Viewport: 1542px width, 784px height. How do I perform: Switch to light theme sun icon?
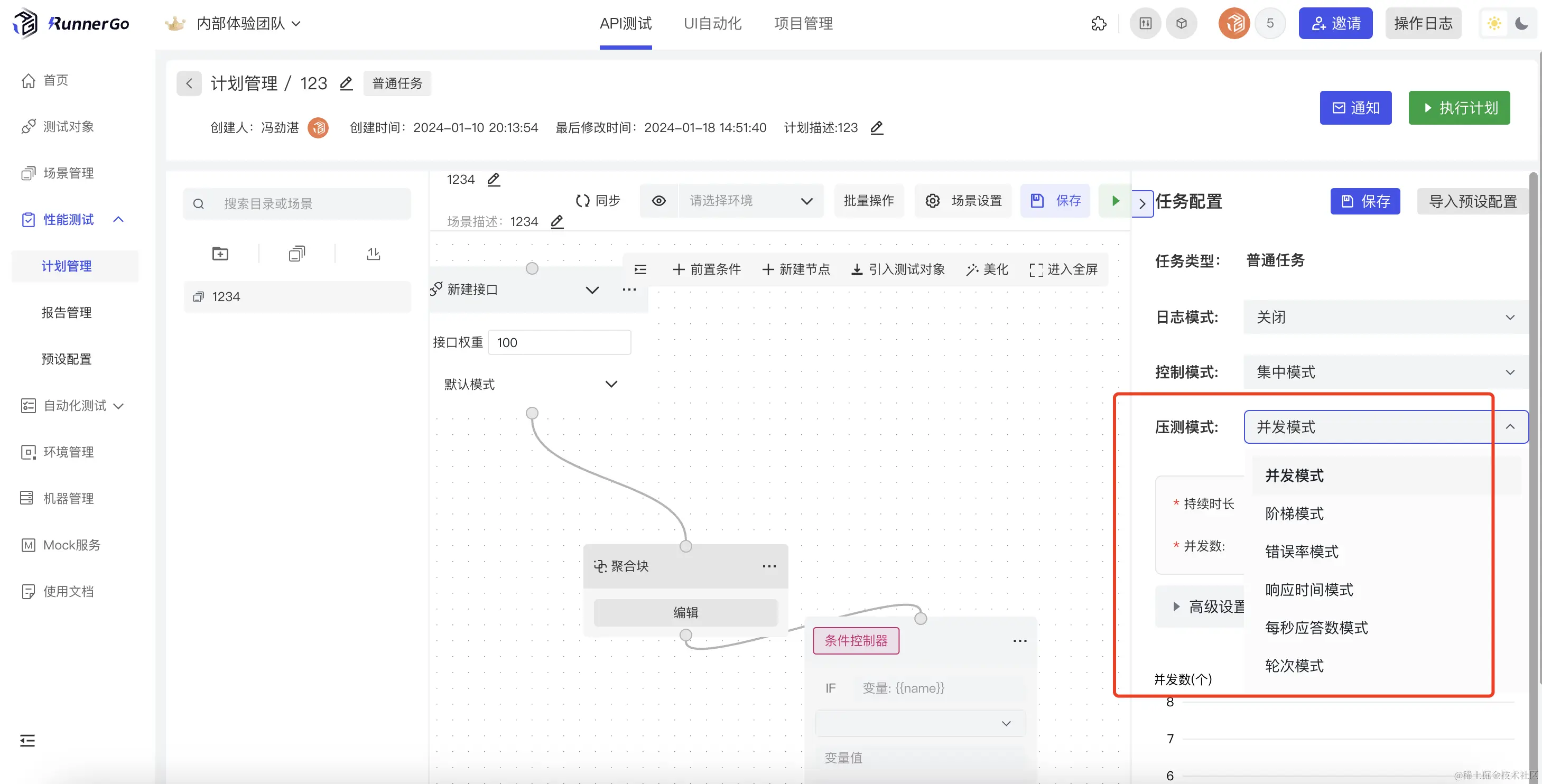pos(1494,24)
